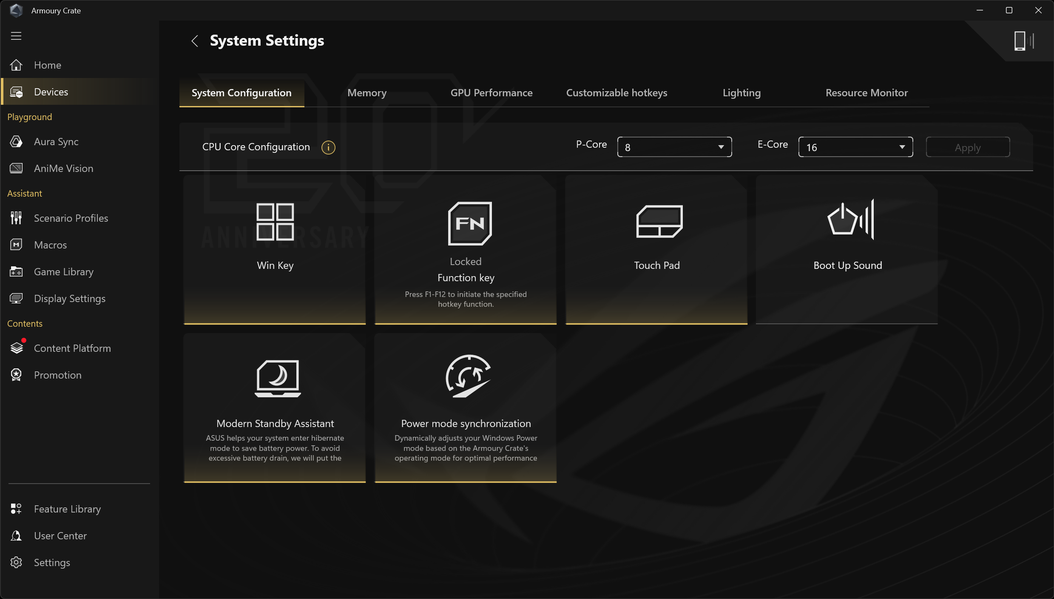Screen dimensions: 1054x599
Task: Switch to the GPU Performance tab
Action: [491, 93]
